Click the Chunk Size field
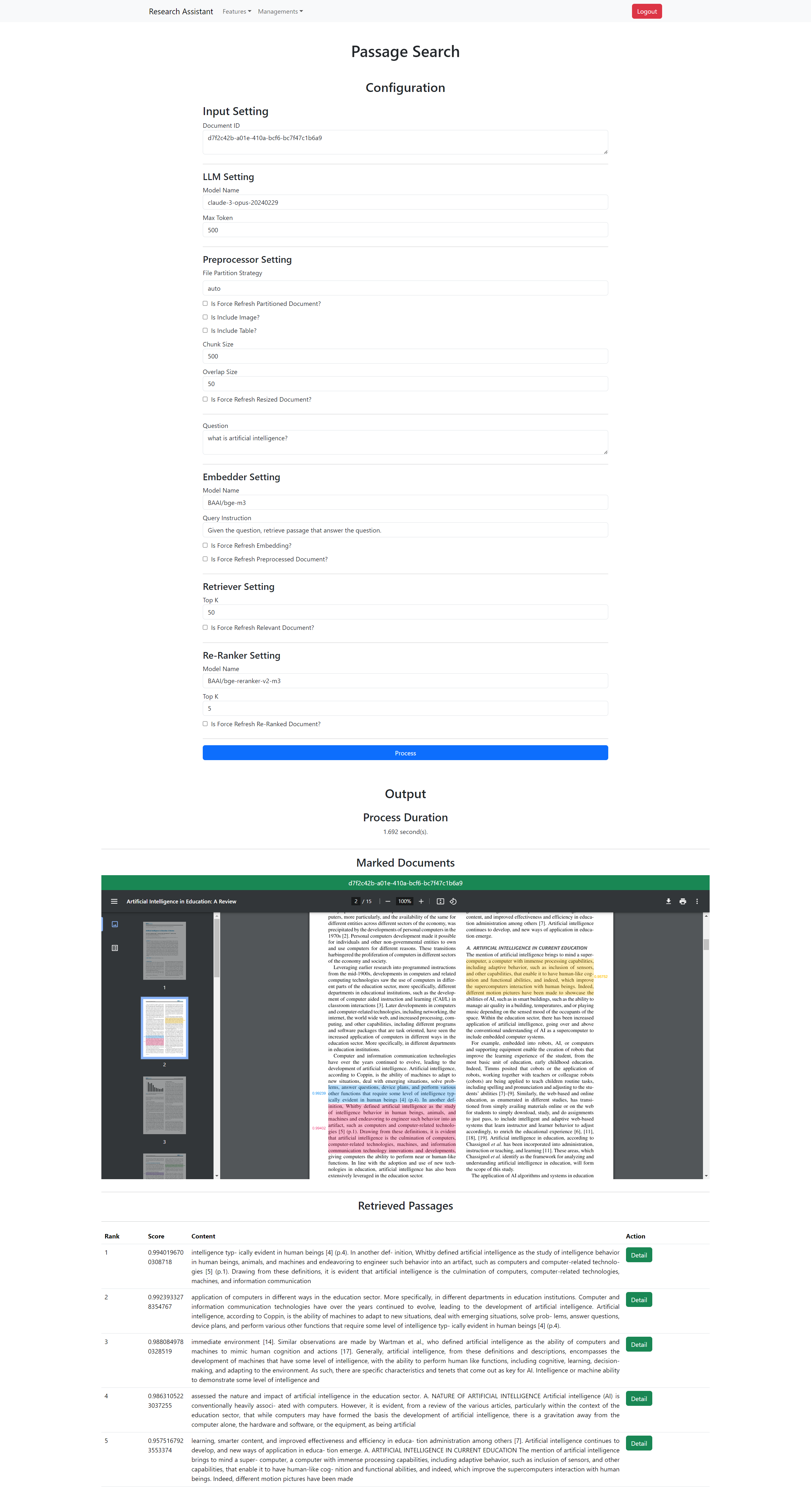Image resolution: width=811 pixels, height=1512 pixels. pyautogui.click(x=405, y=356)
